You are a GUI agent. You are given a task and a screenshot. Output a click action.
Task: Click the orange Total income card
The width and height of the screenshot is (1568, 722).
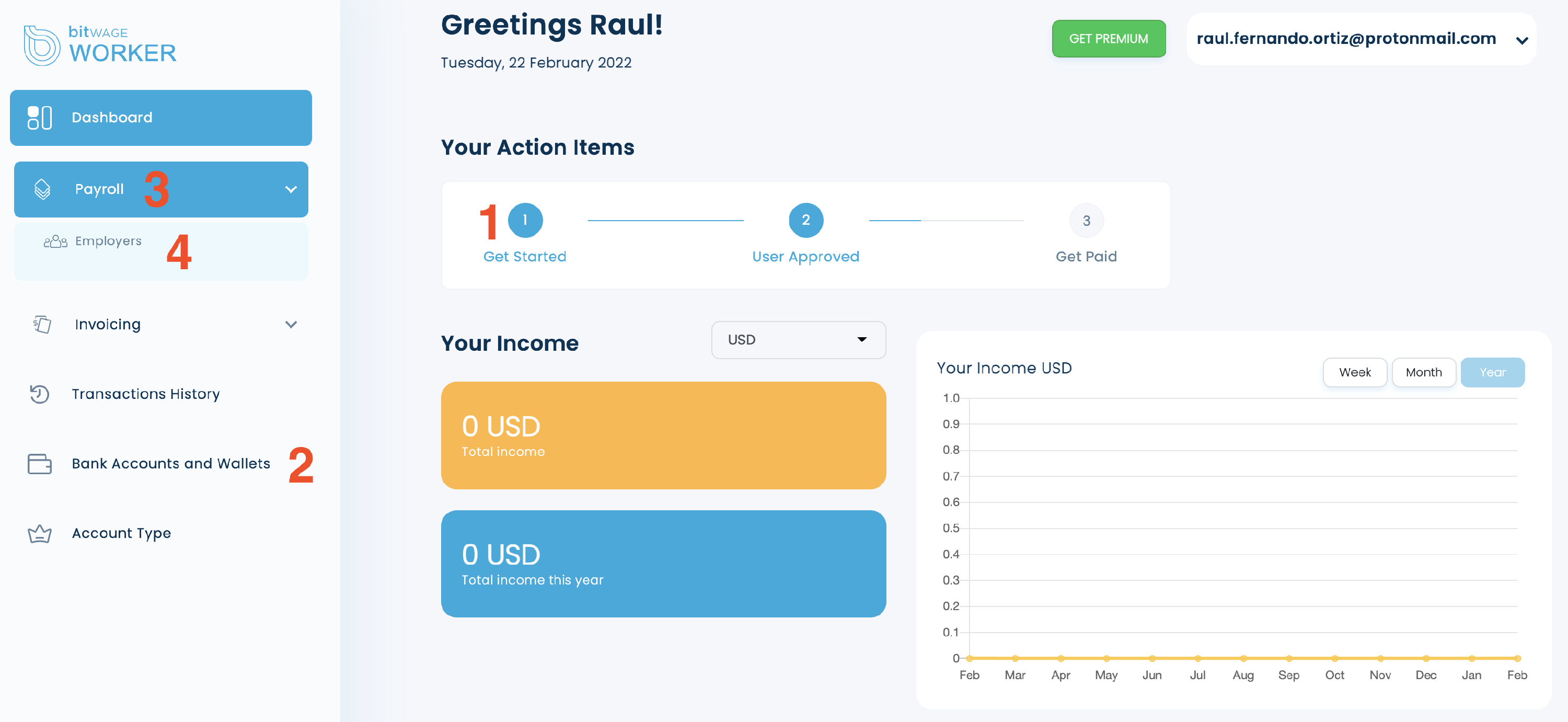(x=663, y=436)
